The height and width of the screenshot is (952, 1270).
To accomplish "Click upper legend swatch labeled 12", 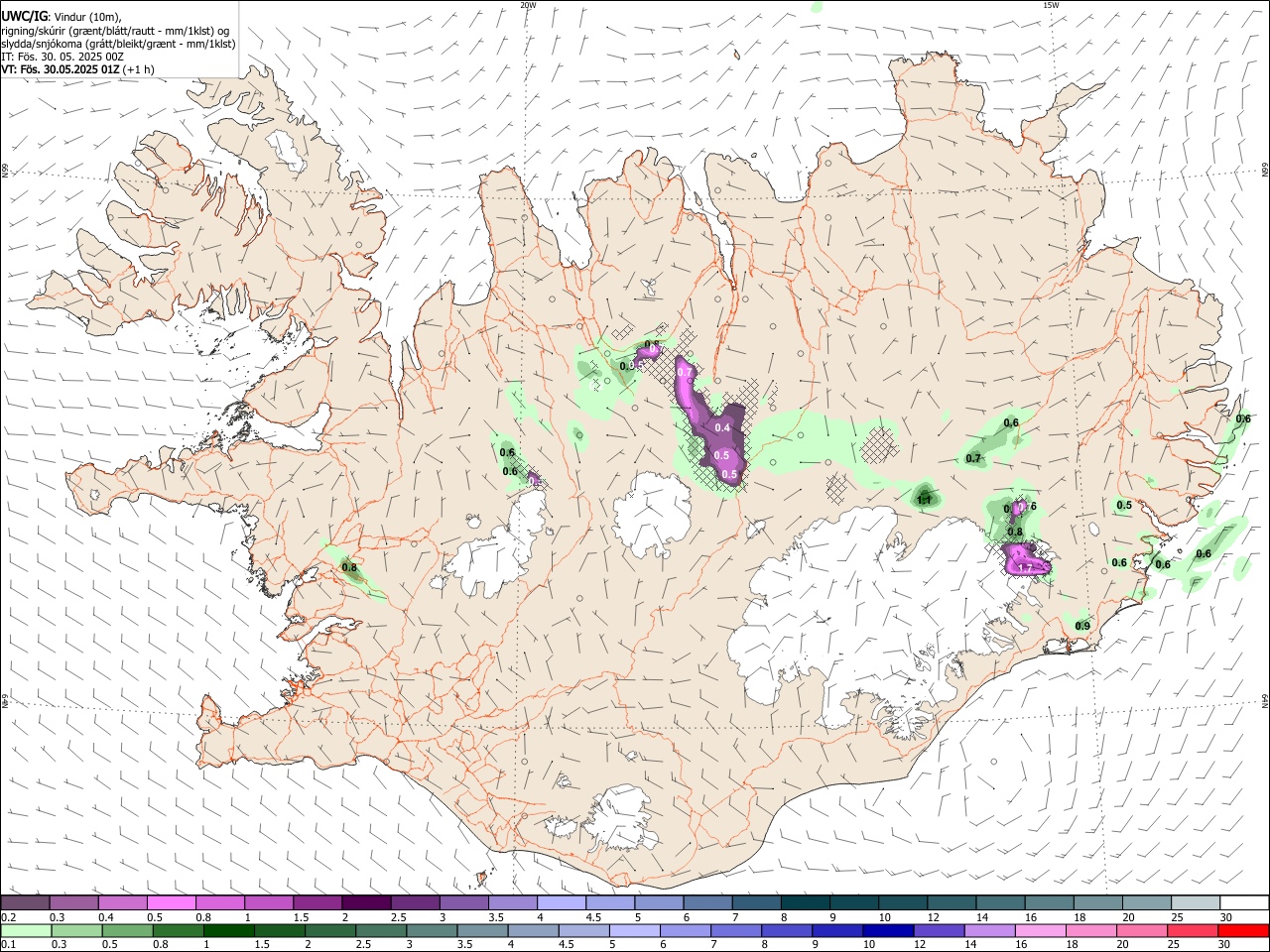I will point(951,902).
